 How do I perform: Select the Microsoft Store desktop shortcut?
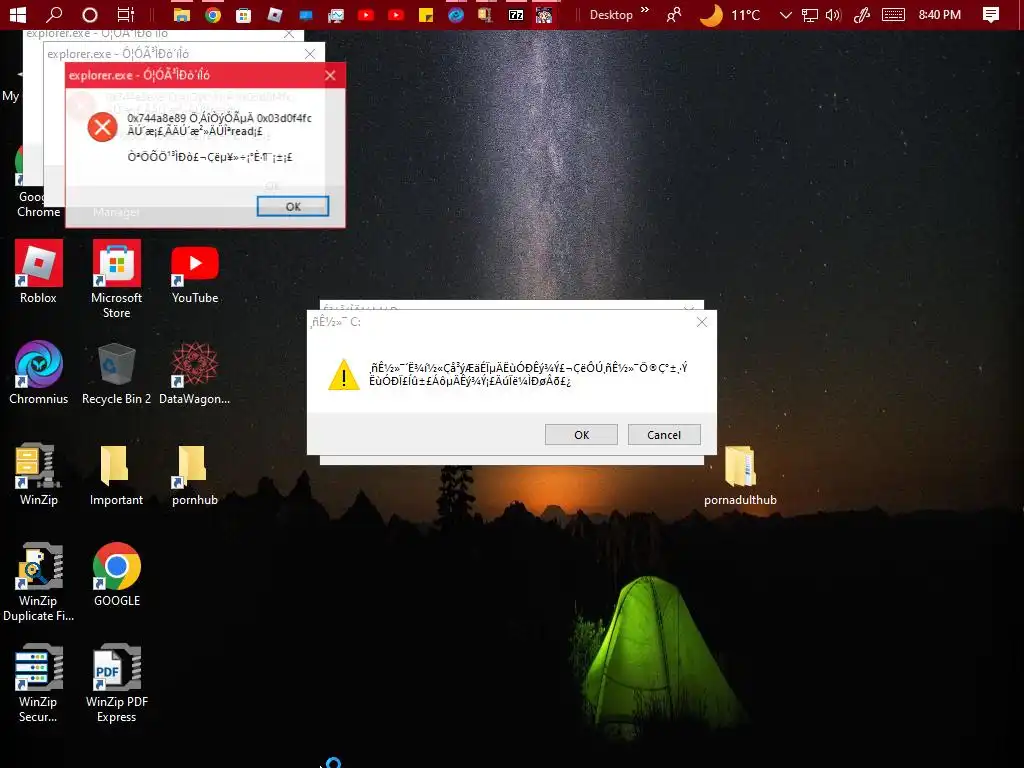click(x=116, y=280)
